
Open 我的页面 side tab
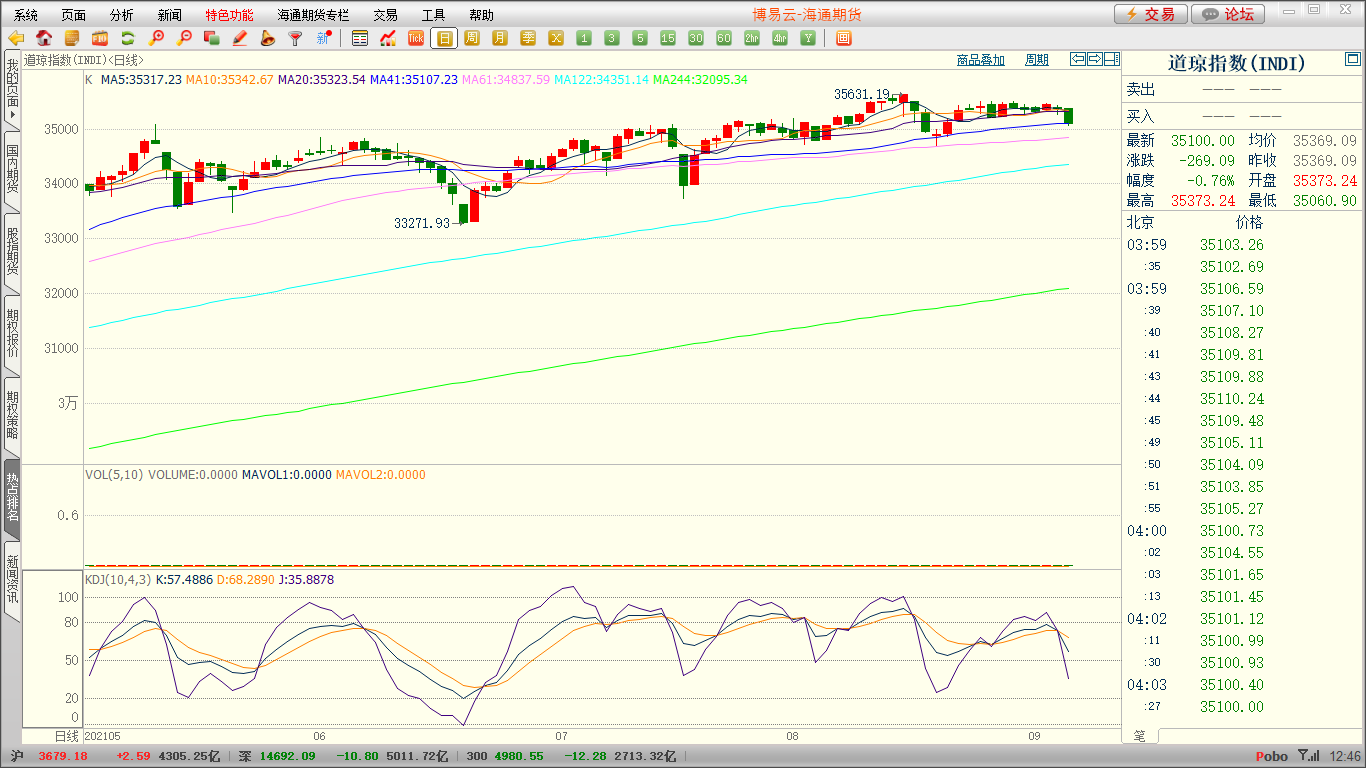pos(12,88)
